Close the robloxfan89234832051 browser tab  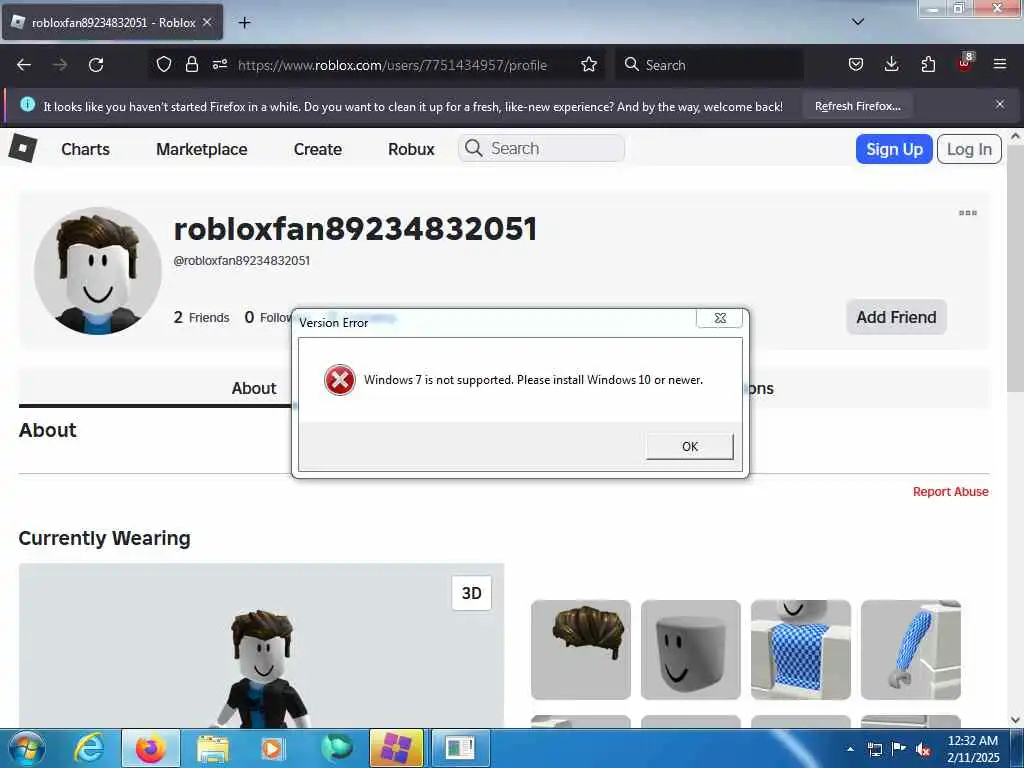coord(207,22)
